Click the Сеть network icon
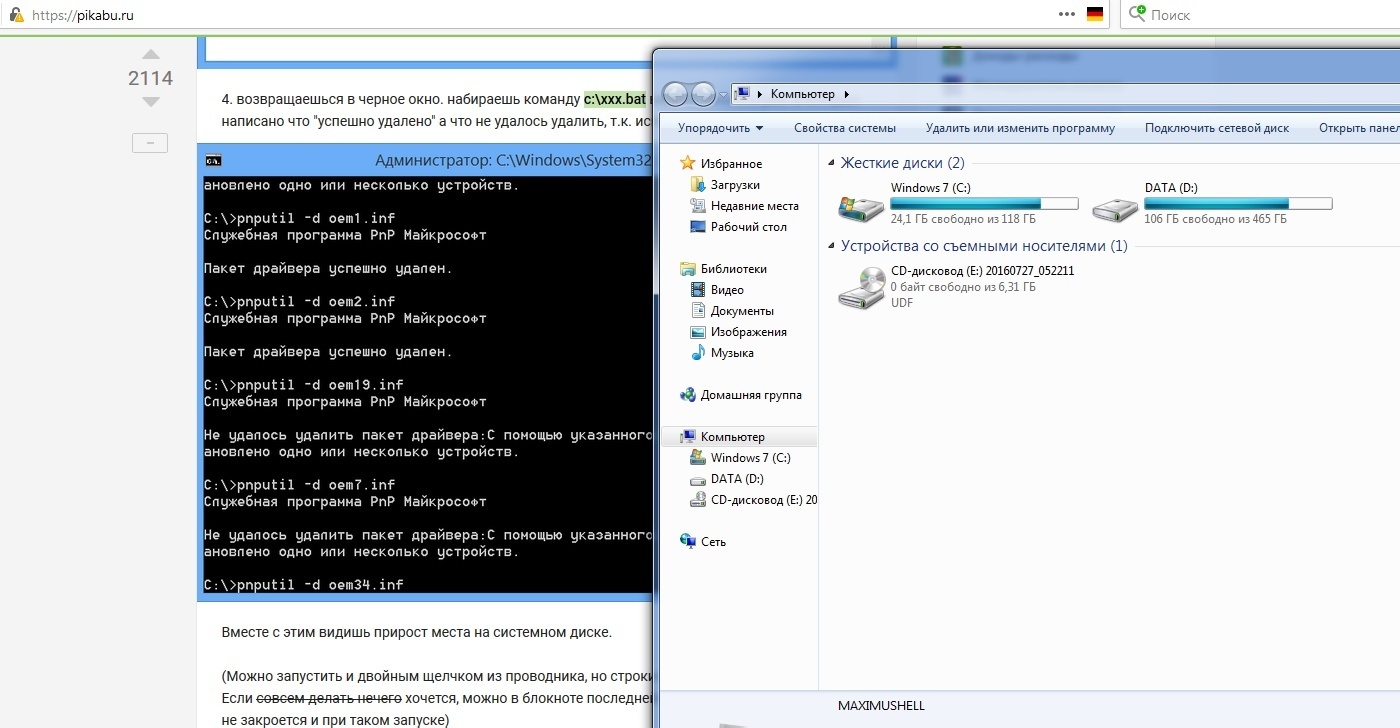The height and width of the screenshot is (728, 1400). 687,541
